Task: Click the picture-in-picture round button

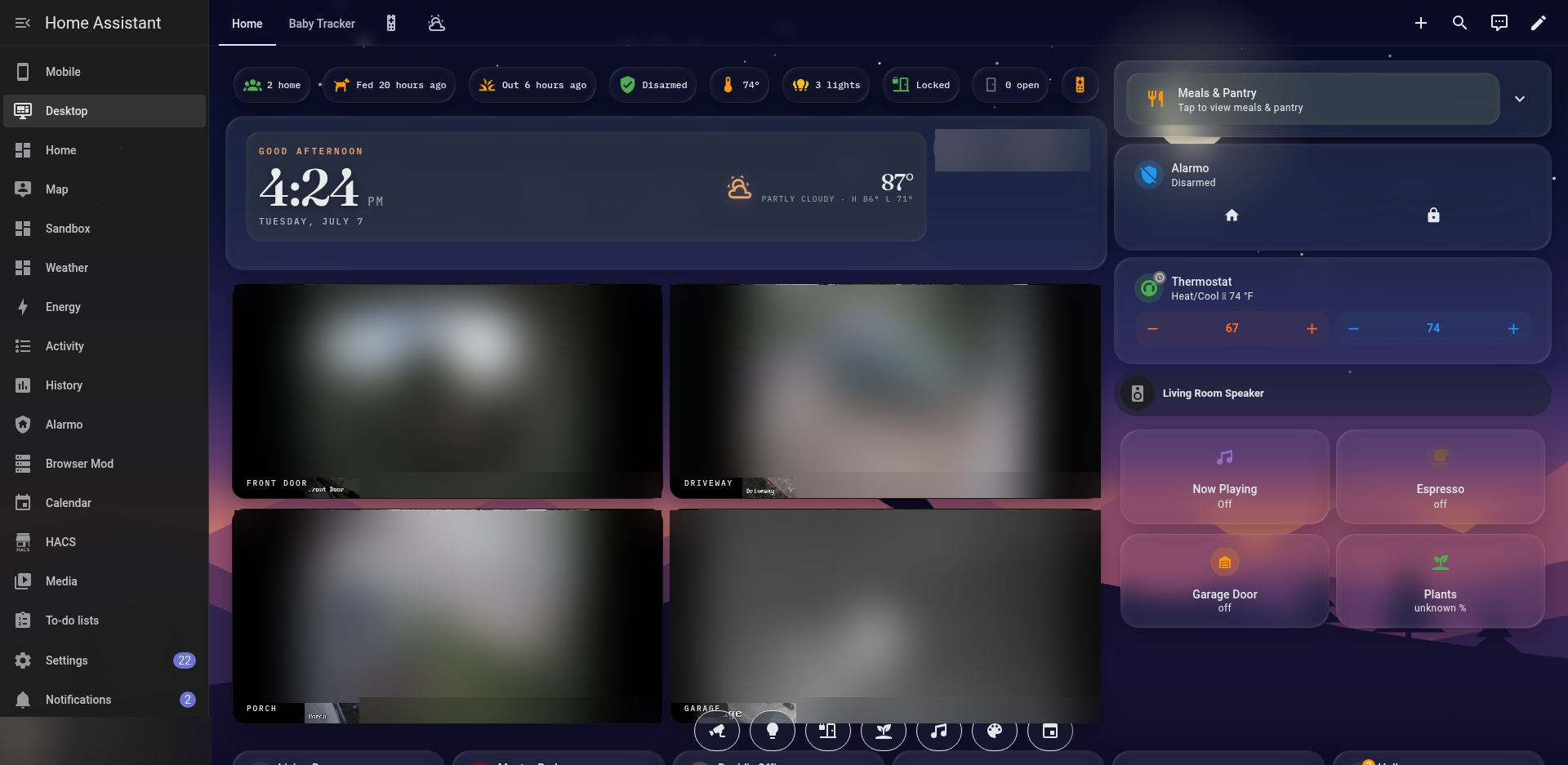Action: (x=1050, y=731)
